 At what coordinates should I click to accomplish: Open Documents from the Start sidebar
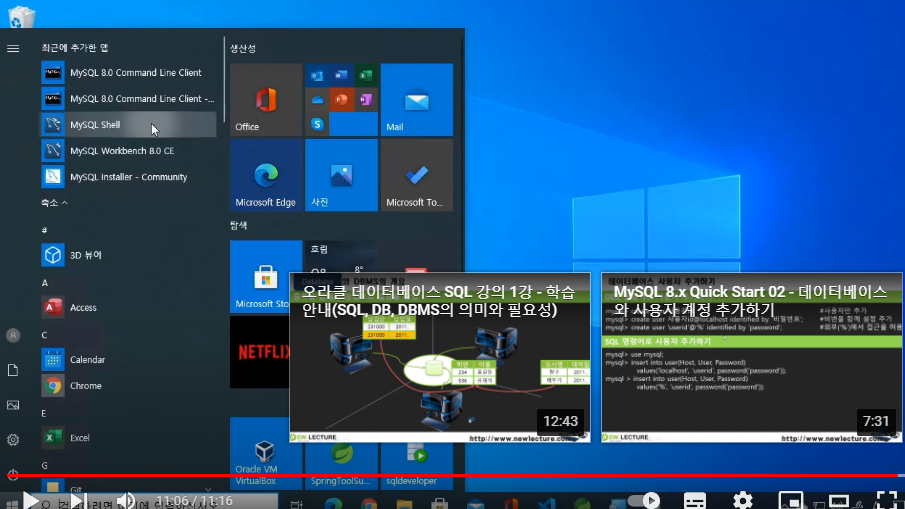point(13,370)
